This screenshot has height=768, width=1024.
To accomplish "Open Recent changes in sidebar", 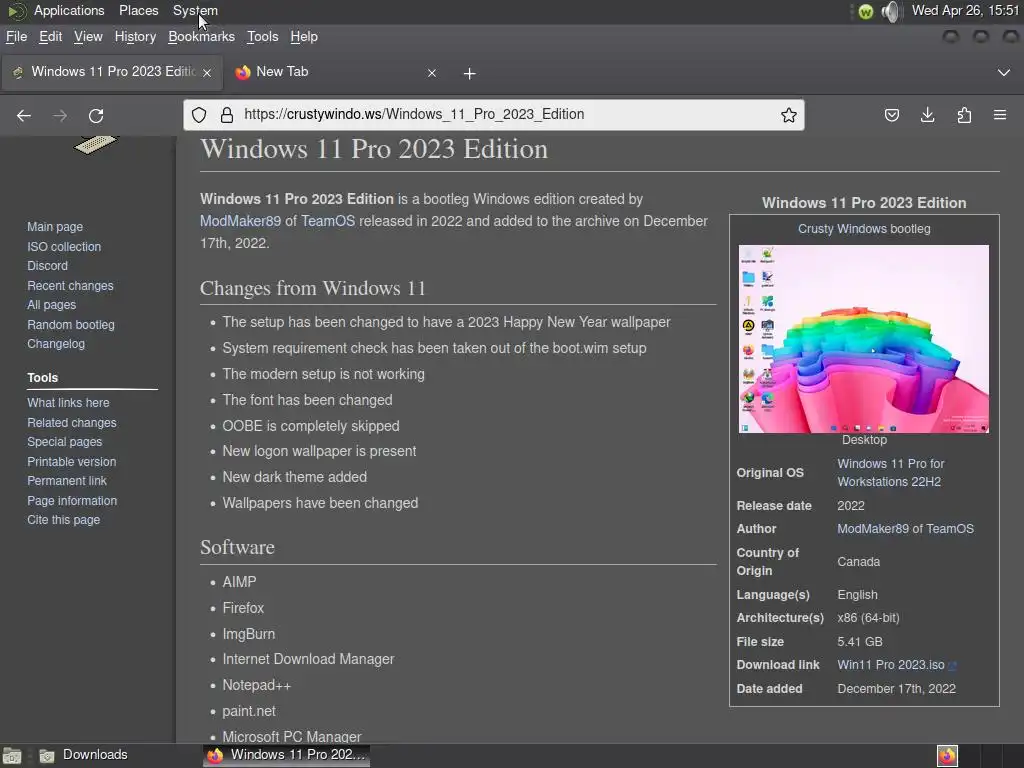I will tap(70, 285).
